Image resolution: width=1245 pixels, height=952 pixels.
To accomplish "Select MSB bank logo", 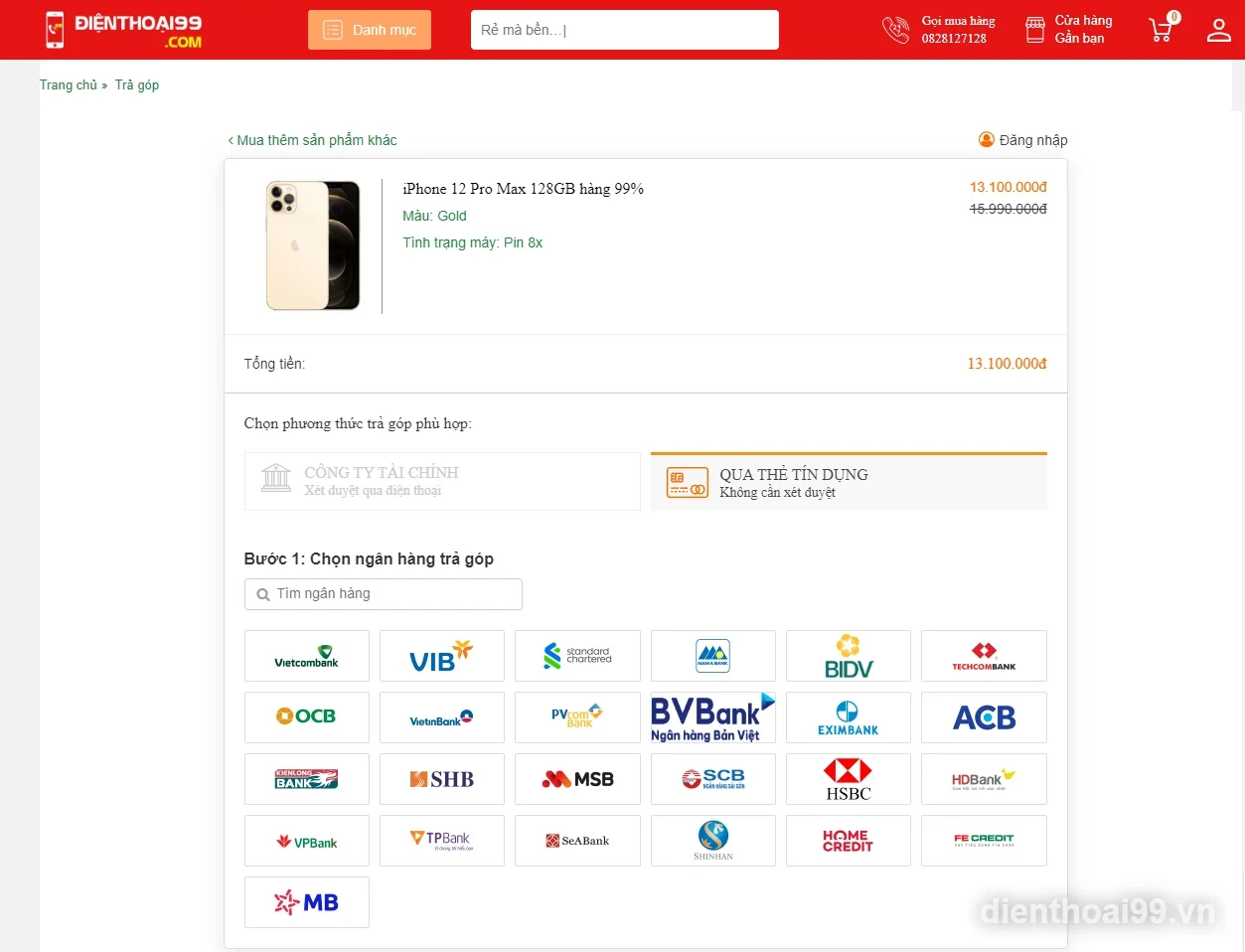I will point(577,779).
